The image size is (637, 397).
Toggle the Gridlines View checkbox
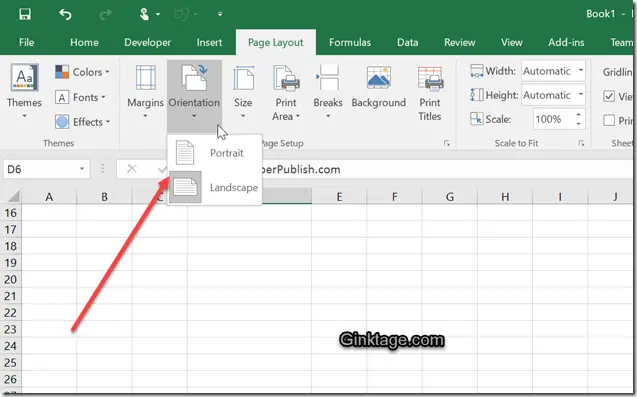pos(609,96)
